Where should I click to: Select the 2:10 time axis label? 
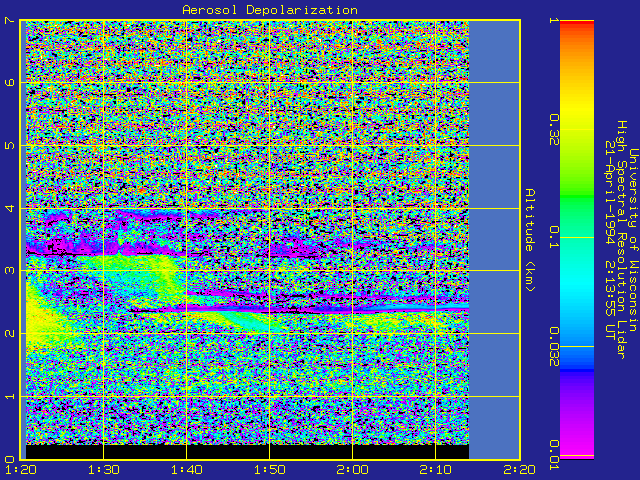[x=436, y=470]
